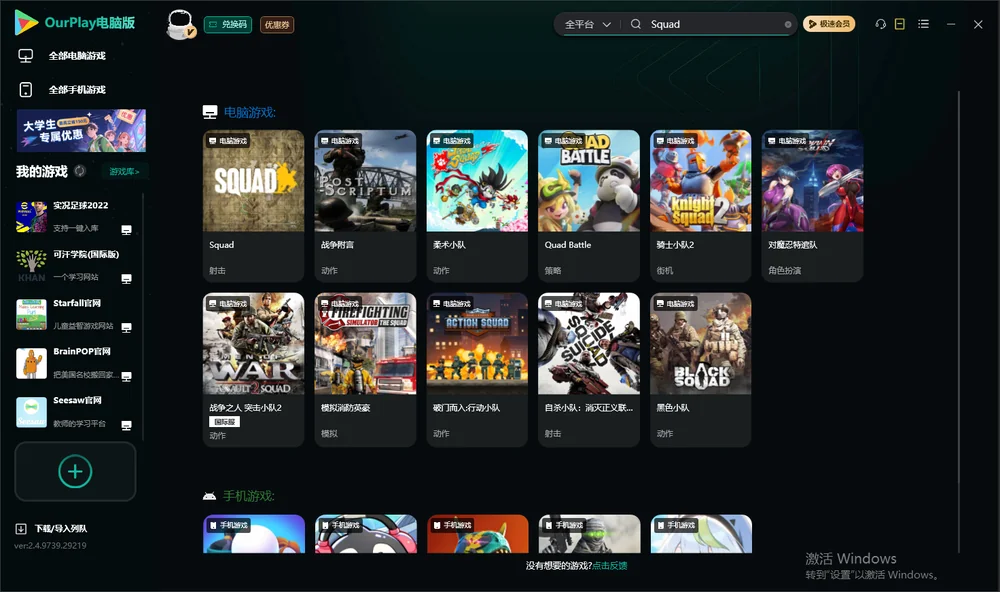Screen dimensions: 1000x592
Task: Click the yellow mini-mode window icon
Action: coord(900,24)
